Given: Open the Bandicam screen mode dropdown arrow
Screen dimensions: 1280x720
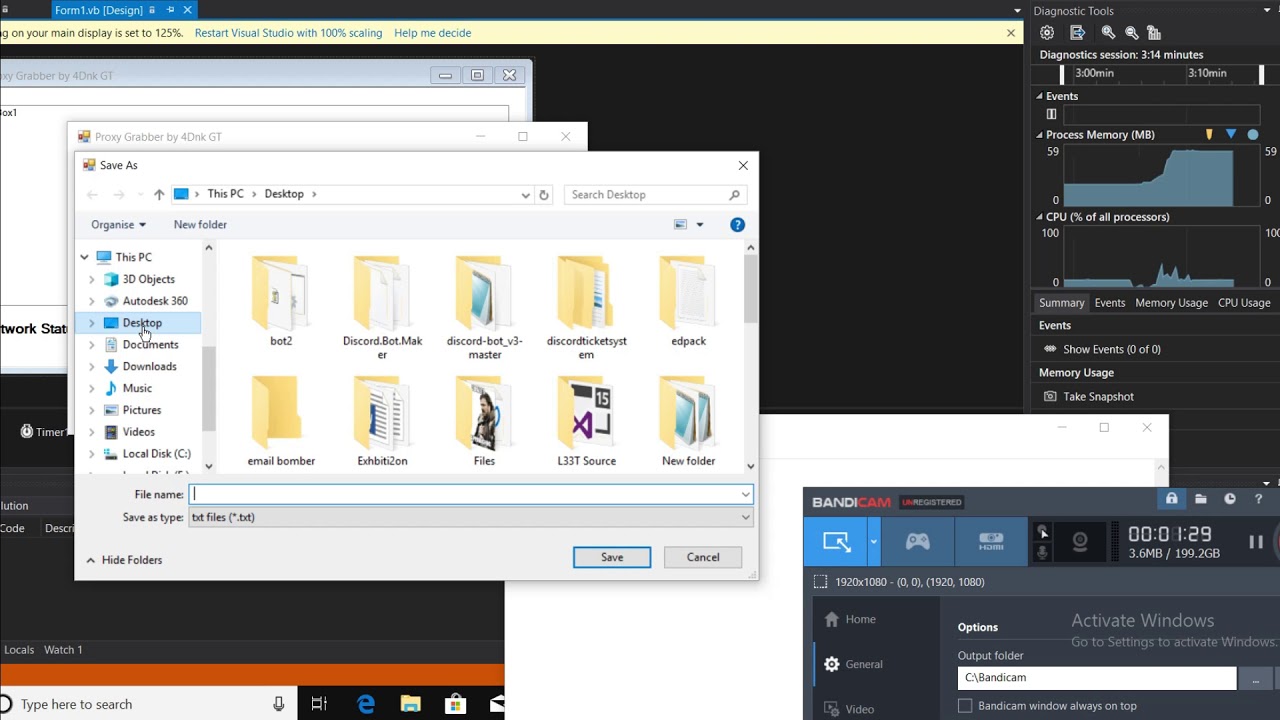Looking at the screenshot, I should click(x=873, y=542).
